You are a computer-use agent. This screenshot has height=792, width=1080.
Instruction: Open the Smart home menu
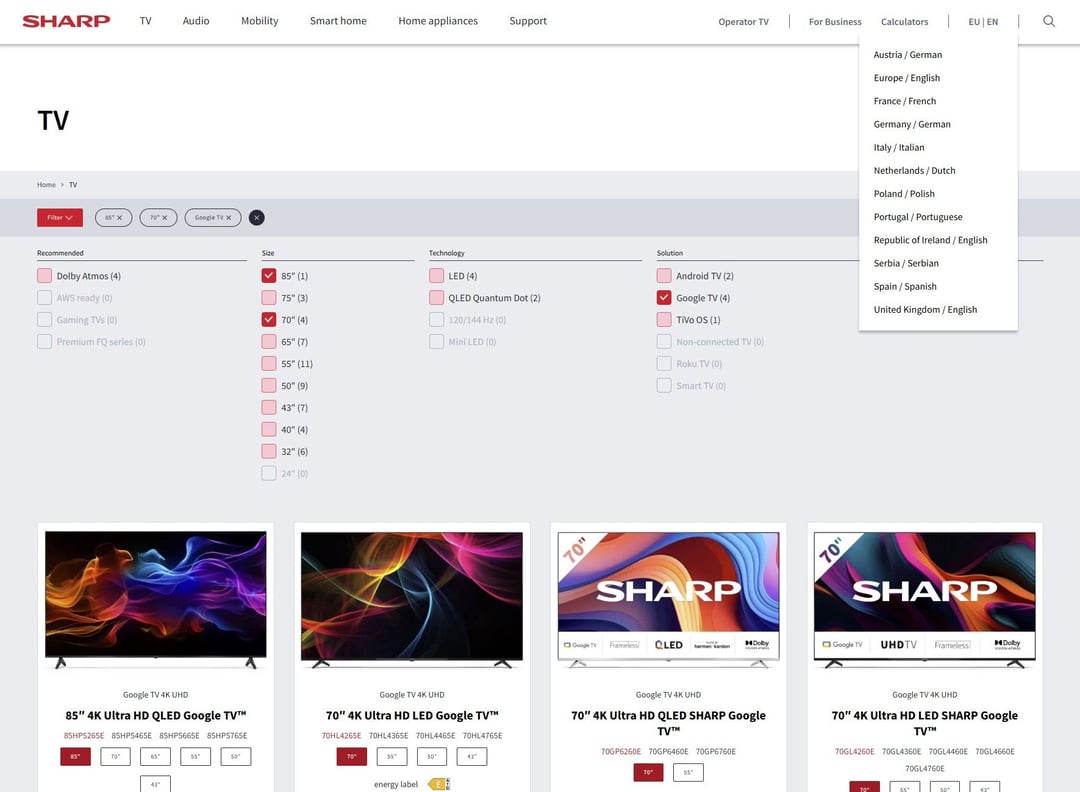coord(338,21)
